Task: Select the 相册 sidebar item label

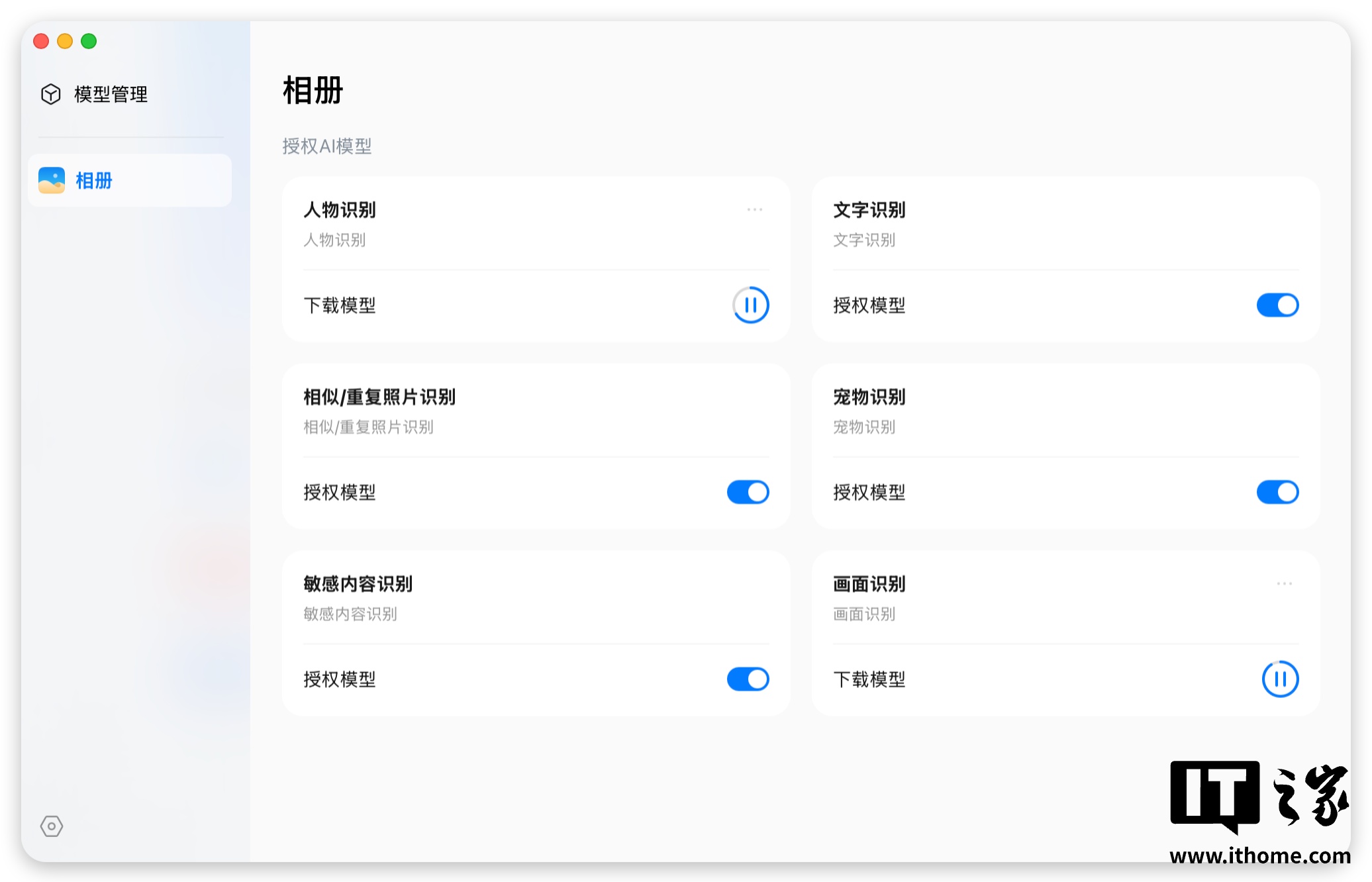Action: point(94,180)
